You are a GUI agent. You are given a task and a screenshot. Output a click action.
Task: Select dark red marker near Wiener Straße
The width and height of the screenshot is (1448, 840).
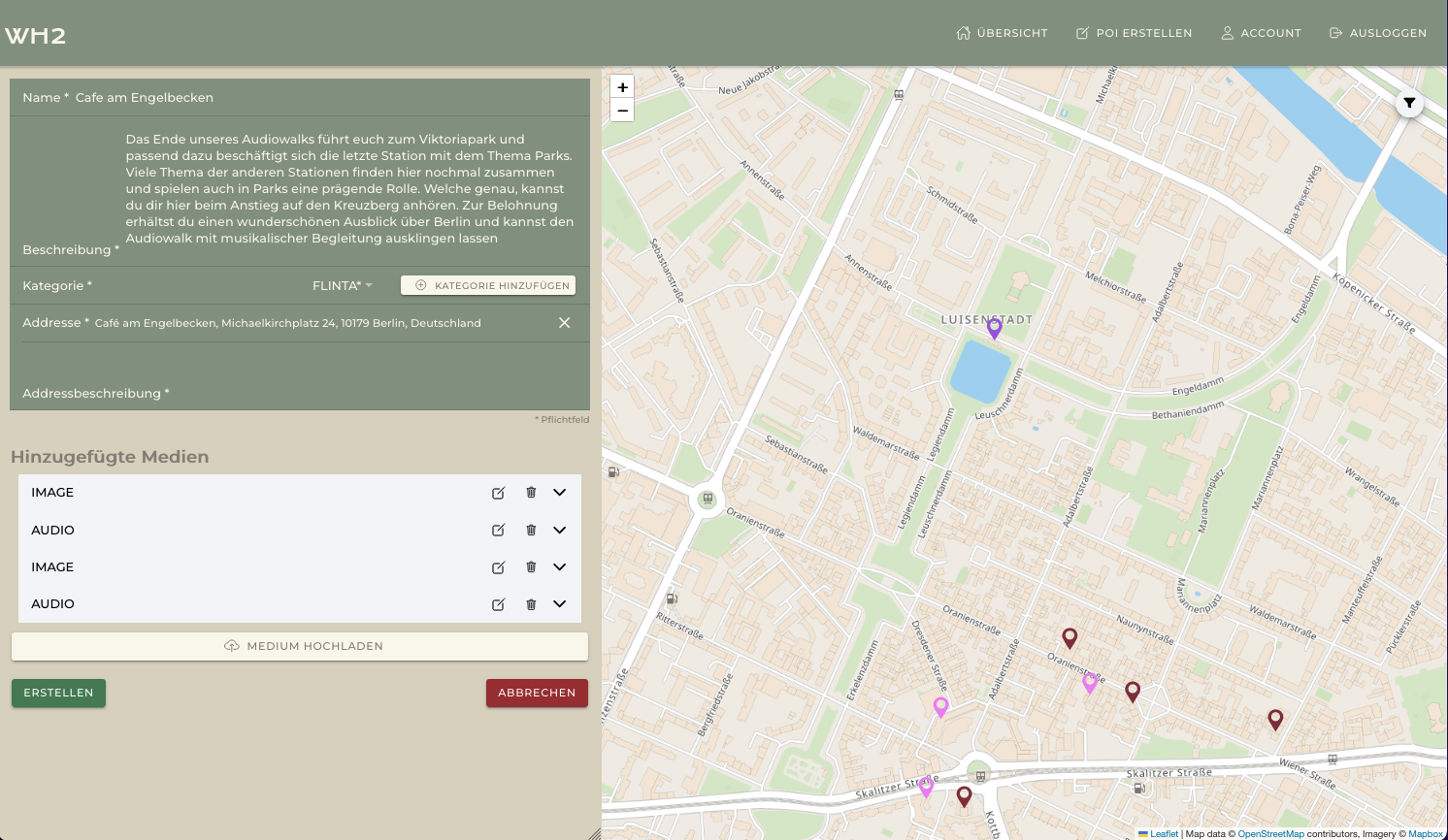pos(1275,719)
